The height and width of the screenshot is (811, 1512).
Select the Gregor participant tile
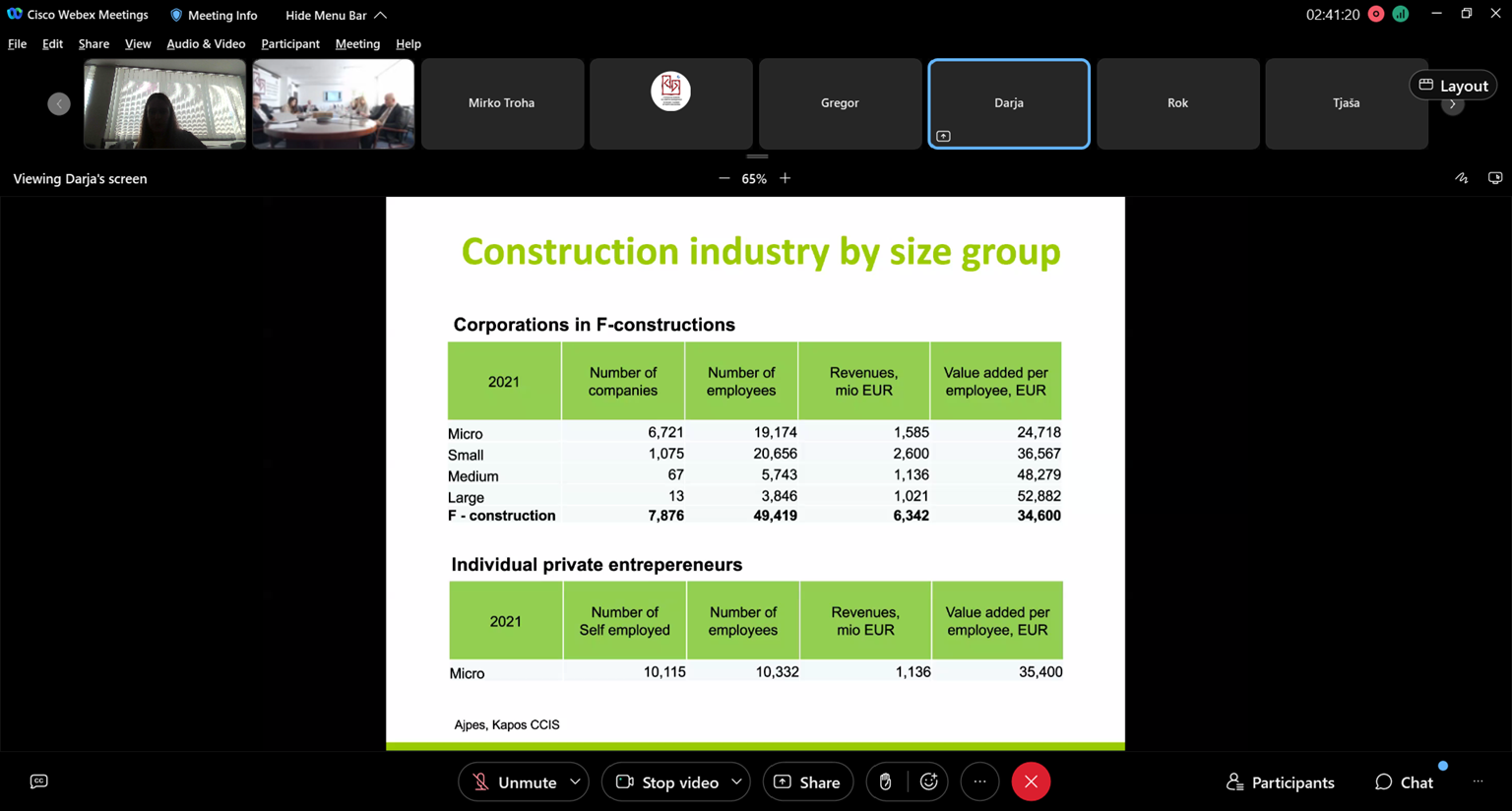840,103
